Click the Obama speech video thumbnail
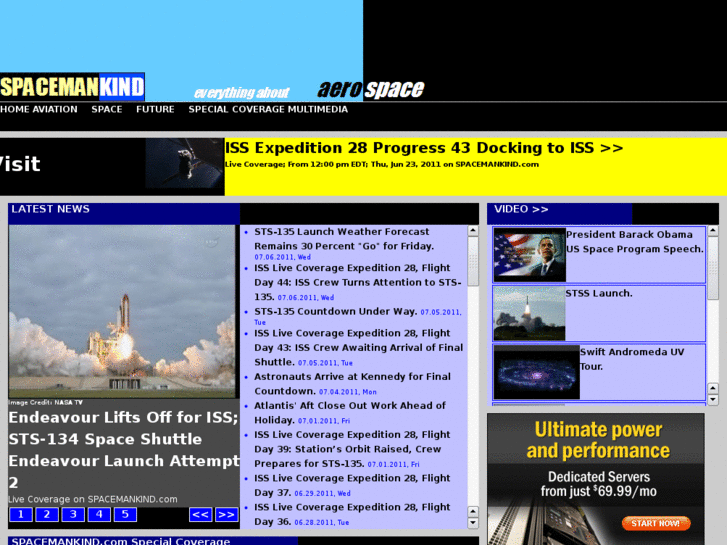 529,255
